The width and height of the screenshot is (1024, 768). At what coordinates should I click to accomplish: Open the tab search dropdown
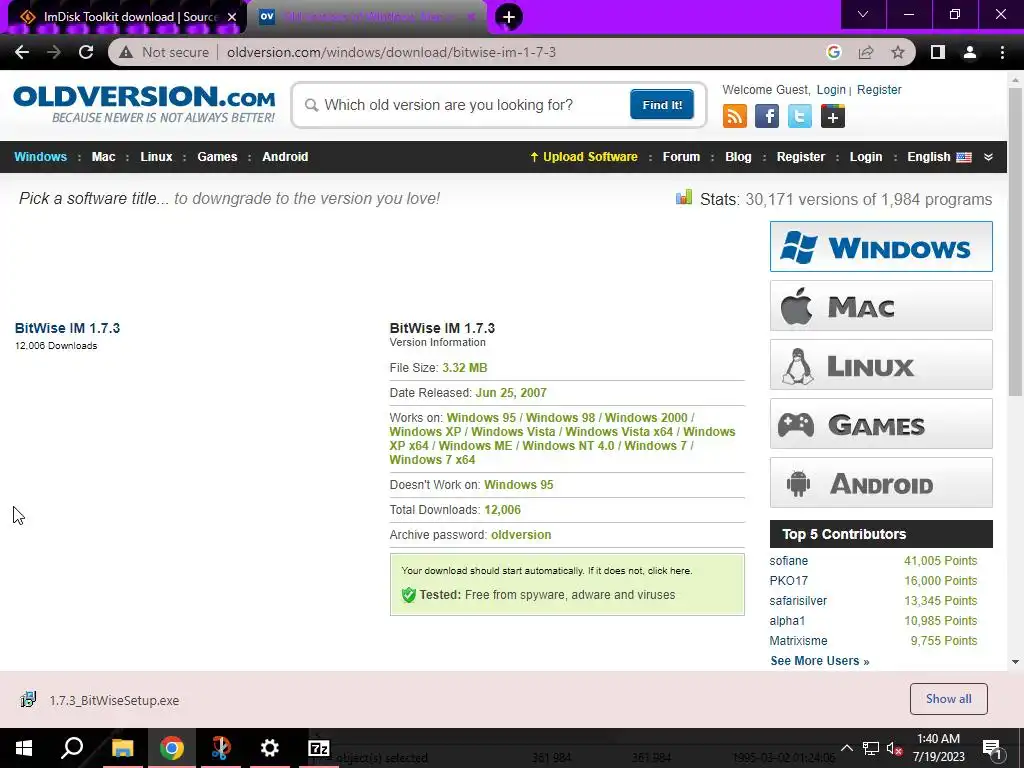(x=863, y=14)
